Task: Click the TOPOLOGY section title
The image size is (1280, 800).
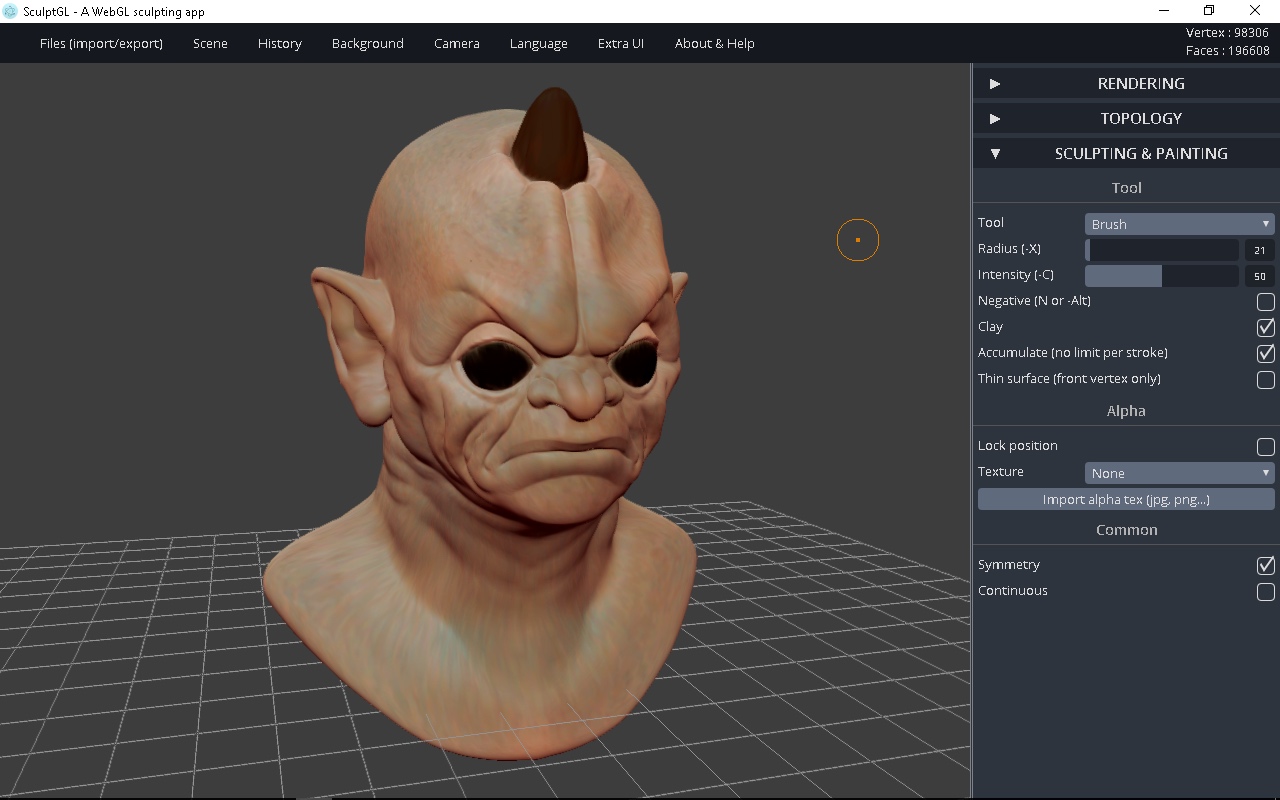Action: pyautogui.click(x=1141, y=119)
